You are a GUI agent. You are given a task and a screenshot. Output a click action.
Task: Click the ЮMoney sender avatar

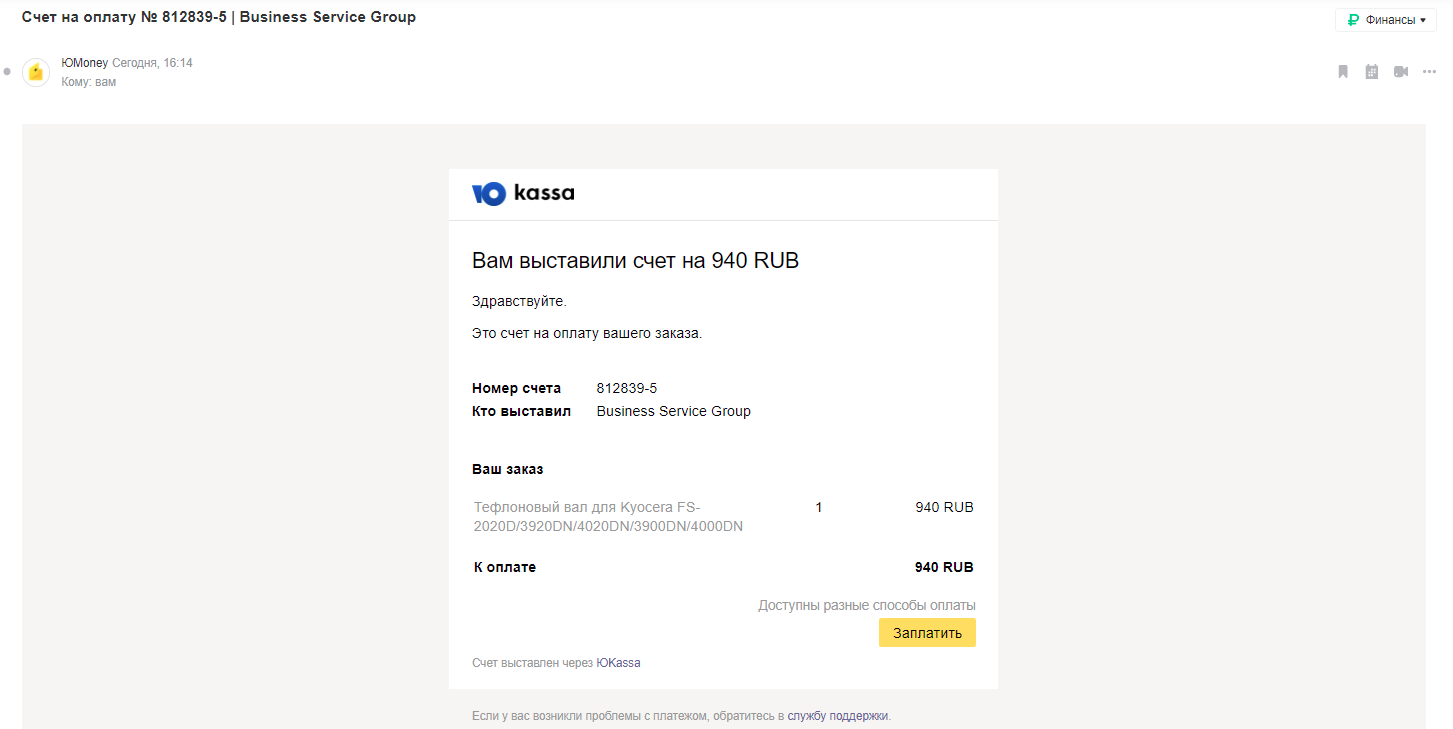click(x=36, y=72)
